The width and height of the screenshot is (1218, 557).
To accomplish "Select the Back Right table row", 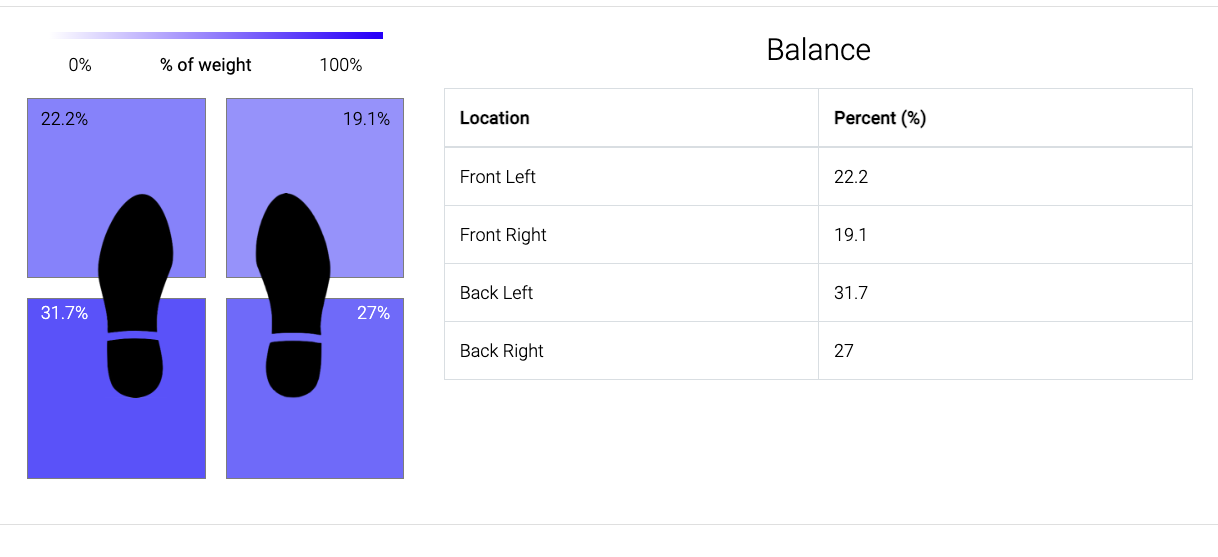I will pos(818,351).
